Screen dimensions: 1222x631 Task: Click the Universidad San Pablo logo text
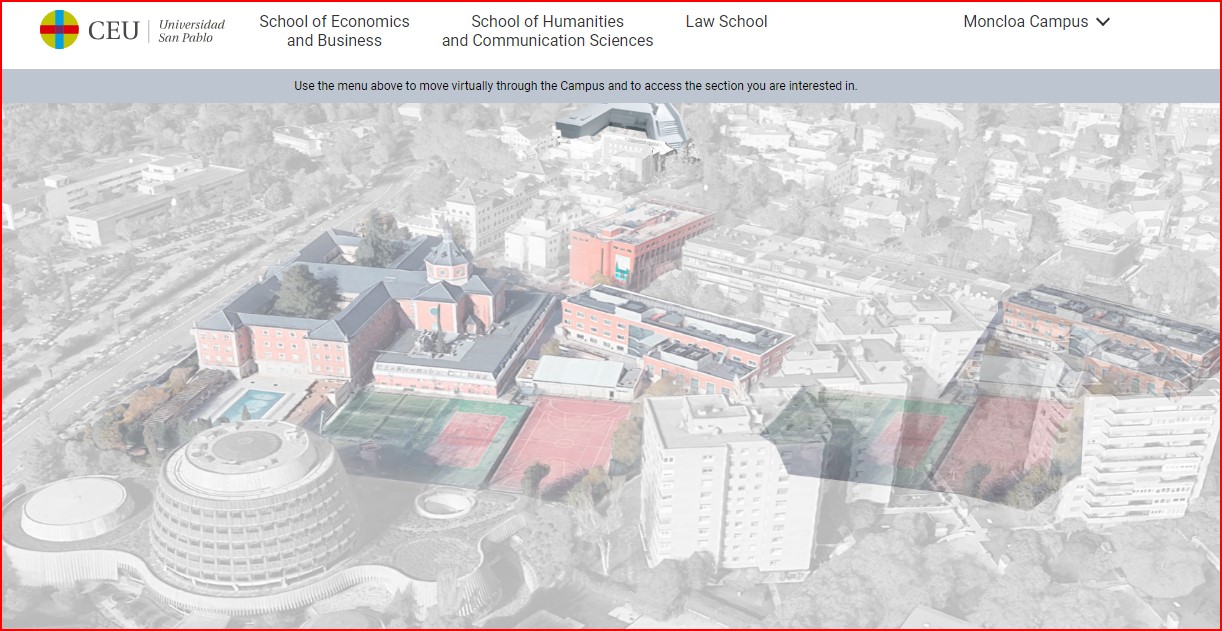tap(191, 31)
